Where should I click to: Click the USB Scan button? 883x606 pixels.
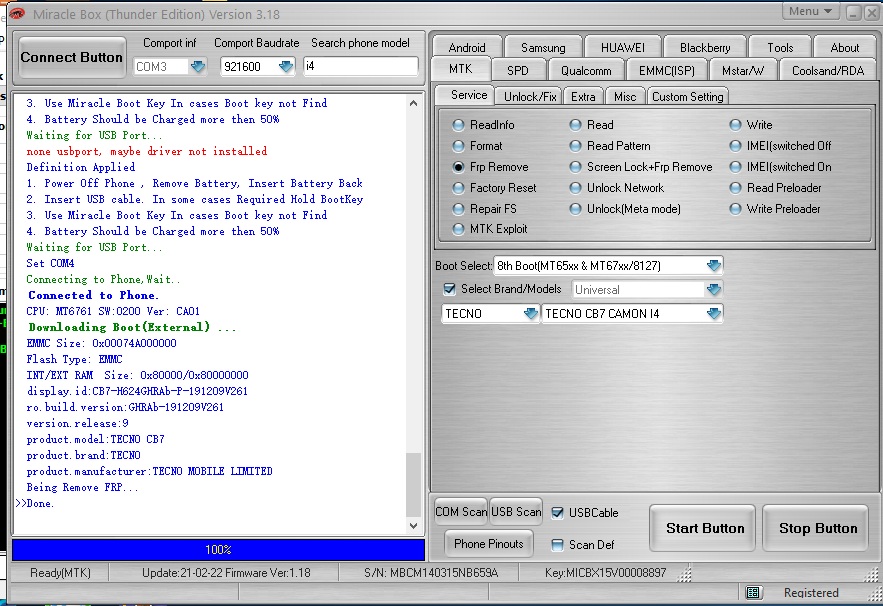click(516, 512)
